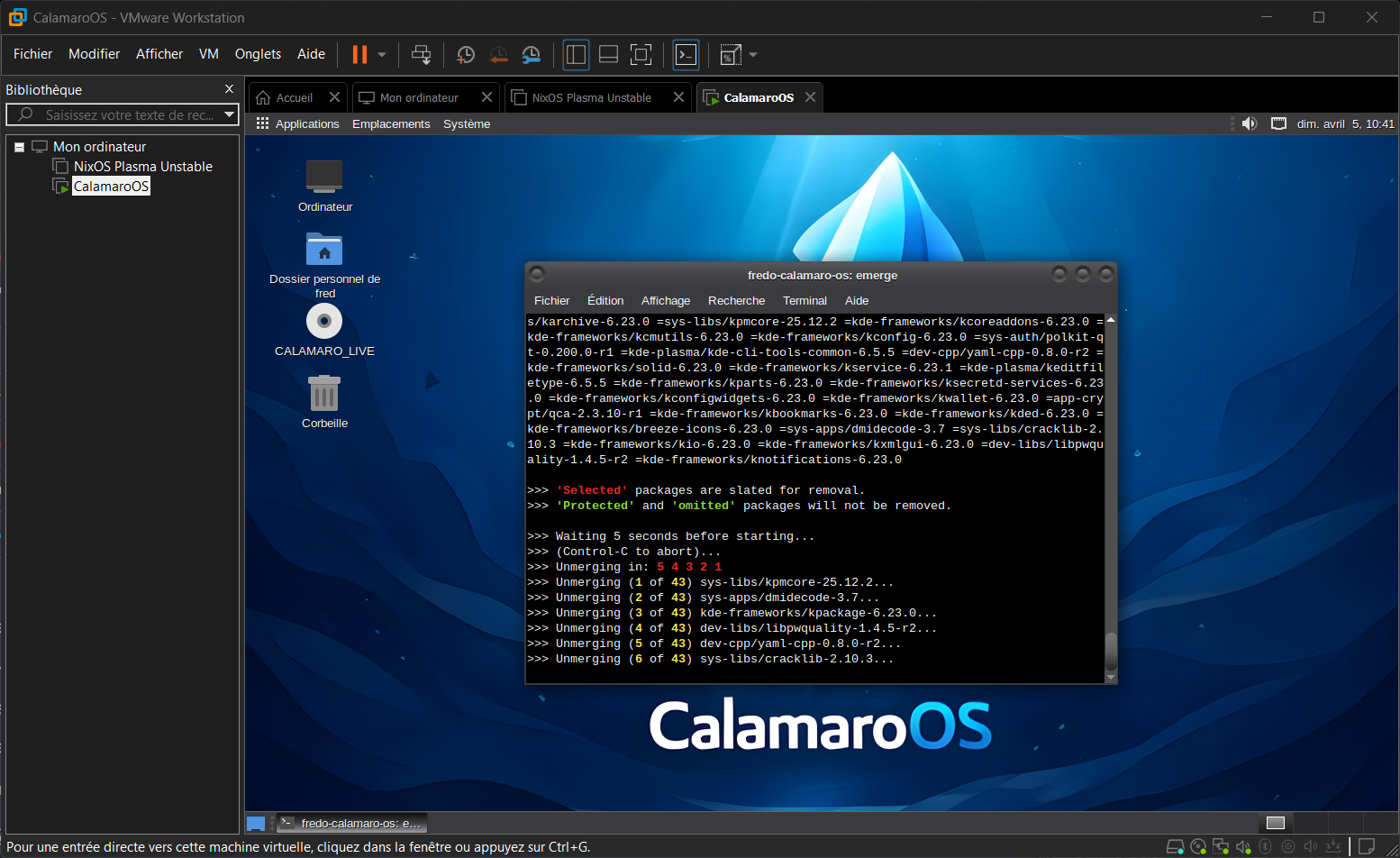Image resolution: width=1400 pixels, height=858 pixels.
Task: Click the CD/DVD drive status icon
Action: pos(1198,846)
